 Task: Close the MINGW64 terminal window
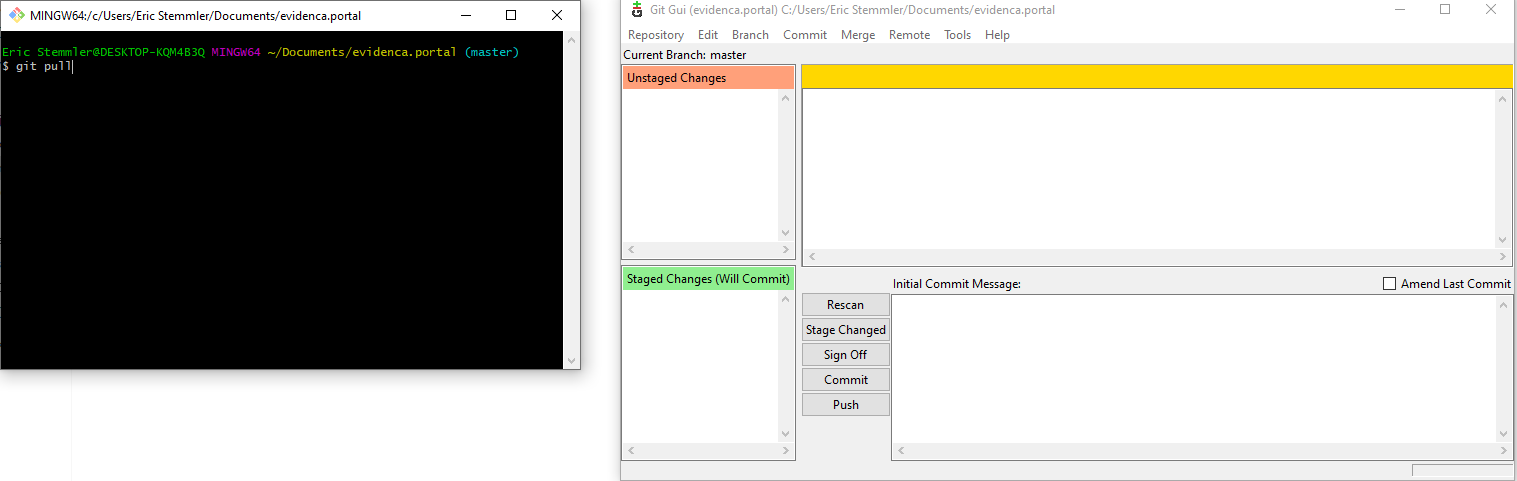[x=557, y=15]
